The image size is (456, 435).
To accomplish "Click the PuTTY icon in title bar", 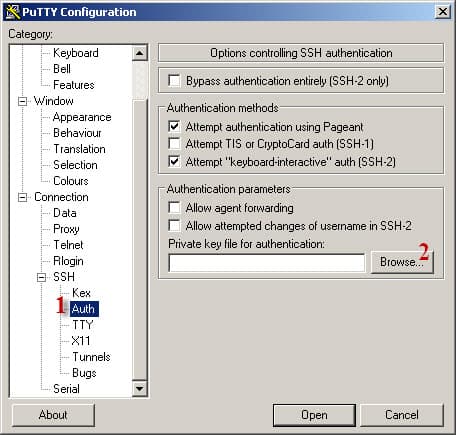I will (13, 12).
